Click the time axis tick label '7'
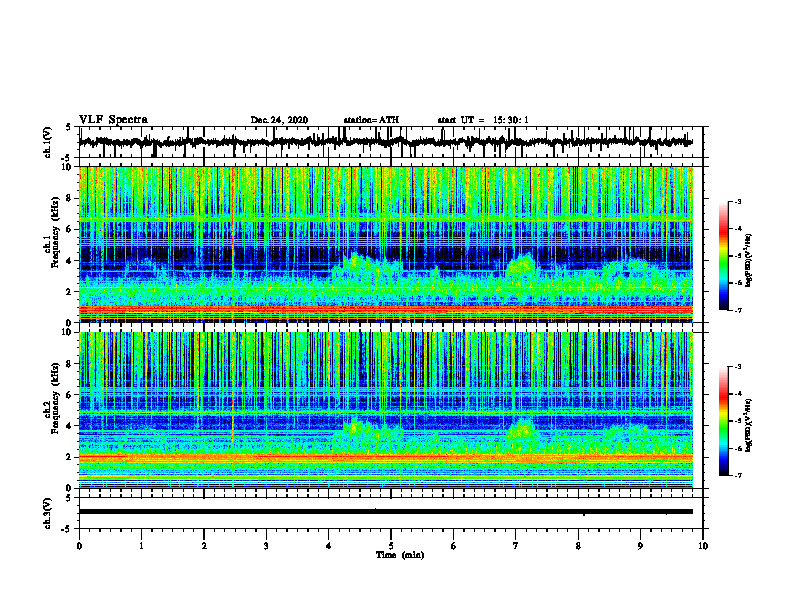The height and width of the screenshot is (612, 792). point(516,546)
